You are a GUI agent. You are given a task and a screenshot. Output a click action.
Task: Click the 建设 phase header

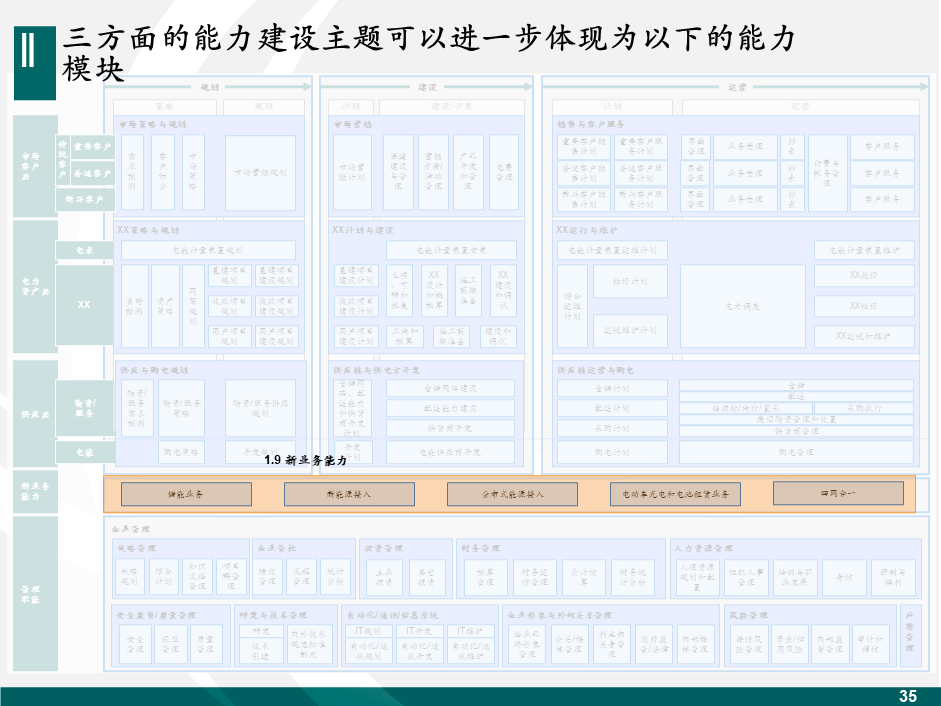click(x=427, y=87)
